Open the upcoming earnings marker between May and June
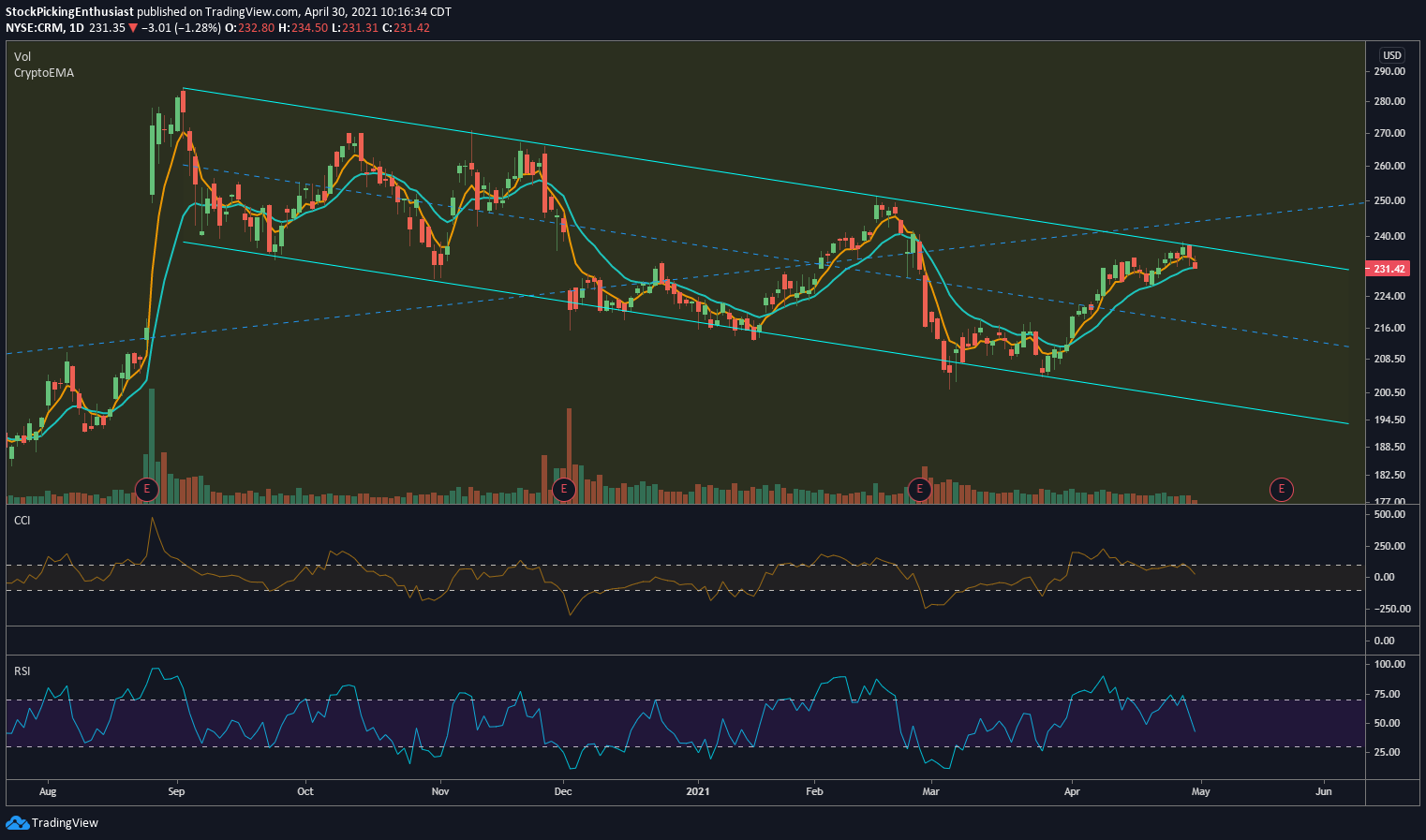Screen dimensions: 1426x840 [x=1281, y=489]
